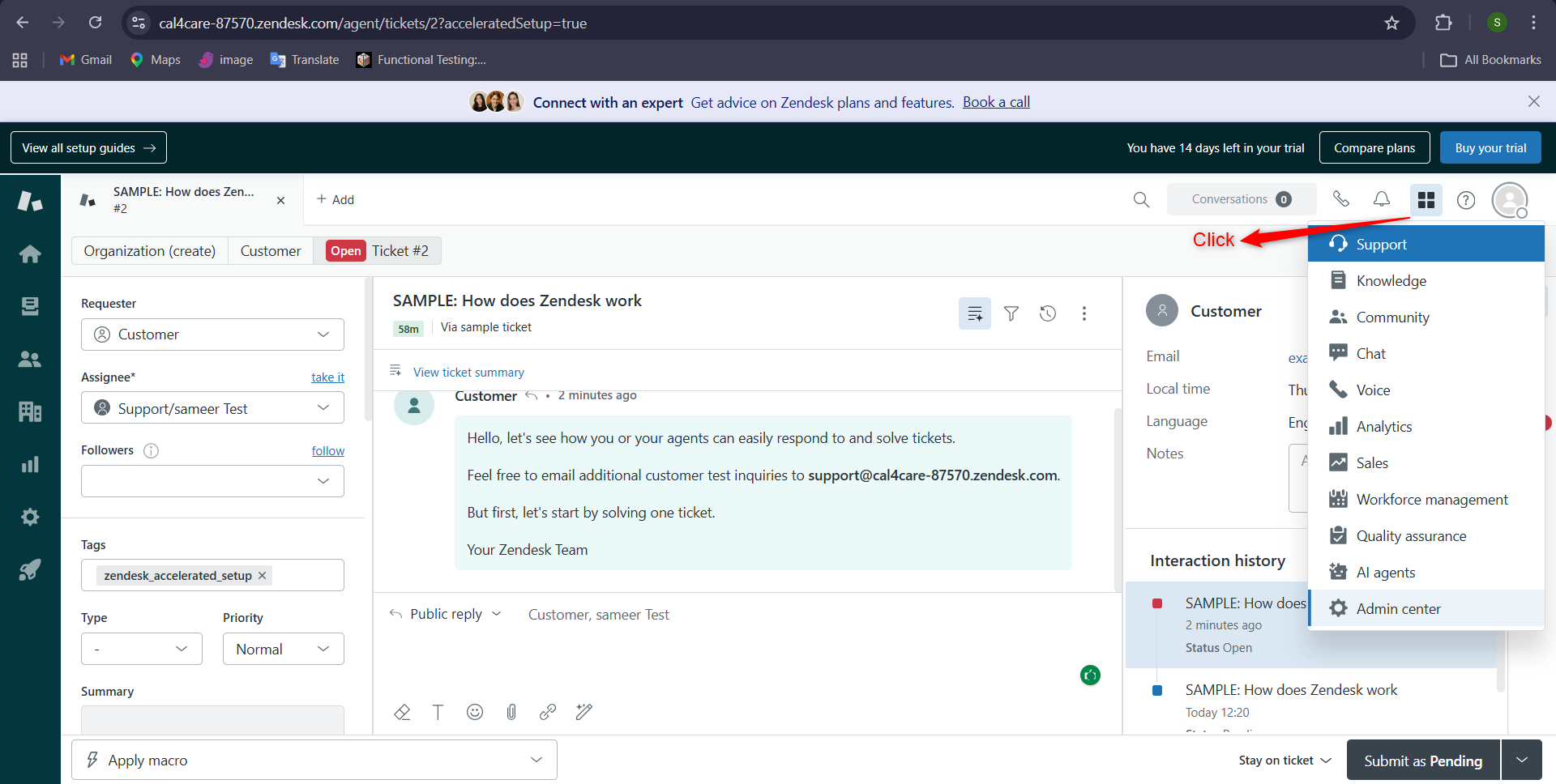
Task: Click Compare plans button
Action: coord(1374,147)
